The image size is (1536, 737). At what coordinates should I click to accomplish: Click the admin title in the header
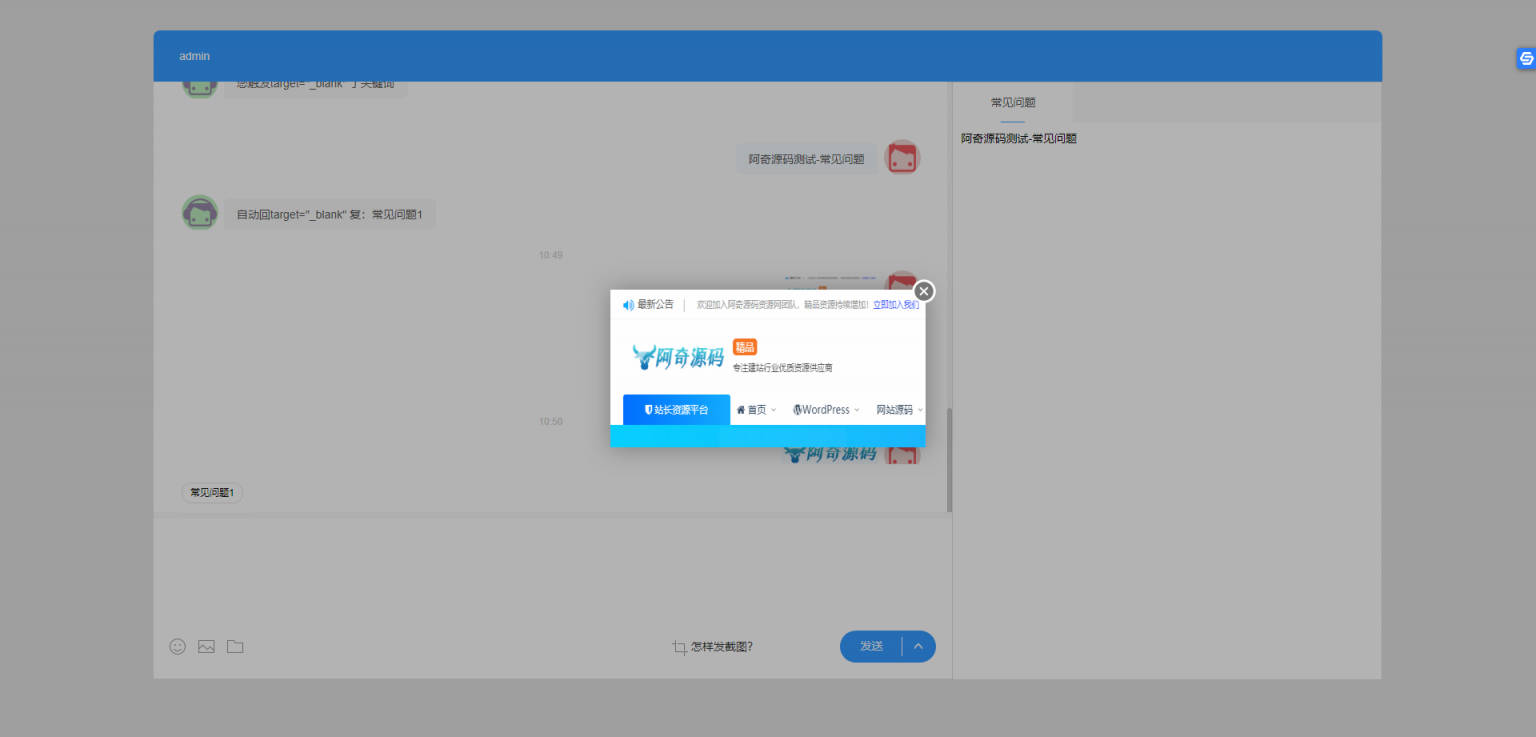pos(195,57)
